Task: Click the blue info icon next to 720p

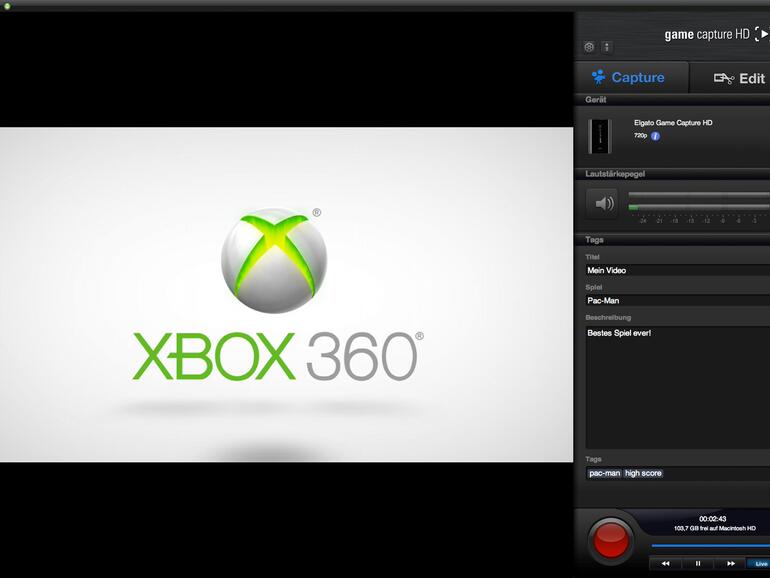Action: click(x=655, y=137)
